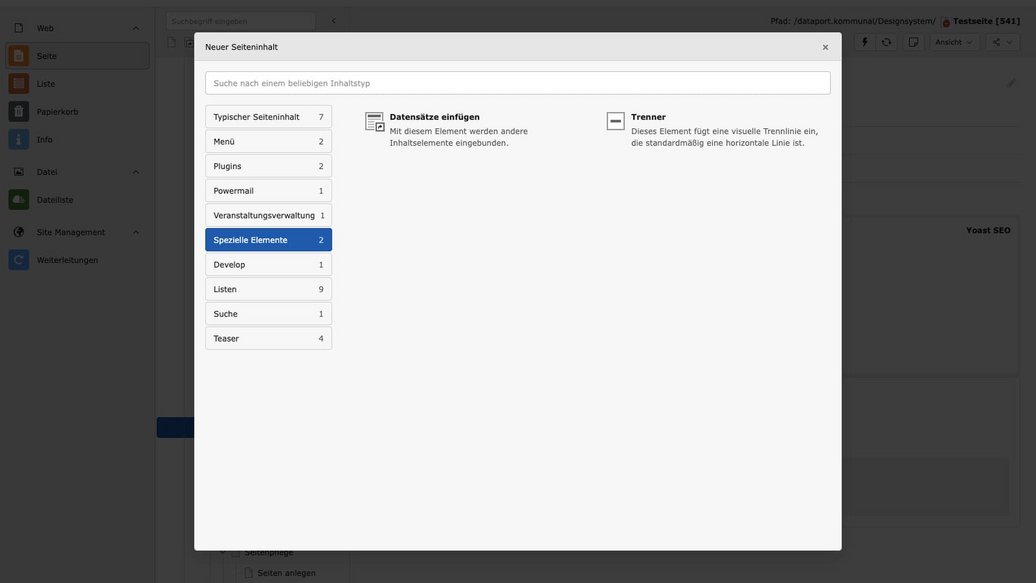Screen dimensions: 1036x583
Task: Open the Listen category tab
Action: pyautogui.click(x=268, y=289)
